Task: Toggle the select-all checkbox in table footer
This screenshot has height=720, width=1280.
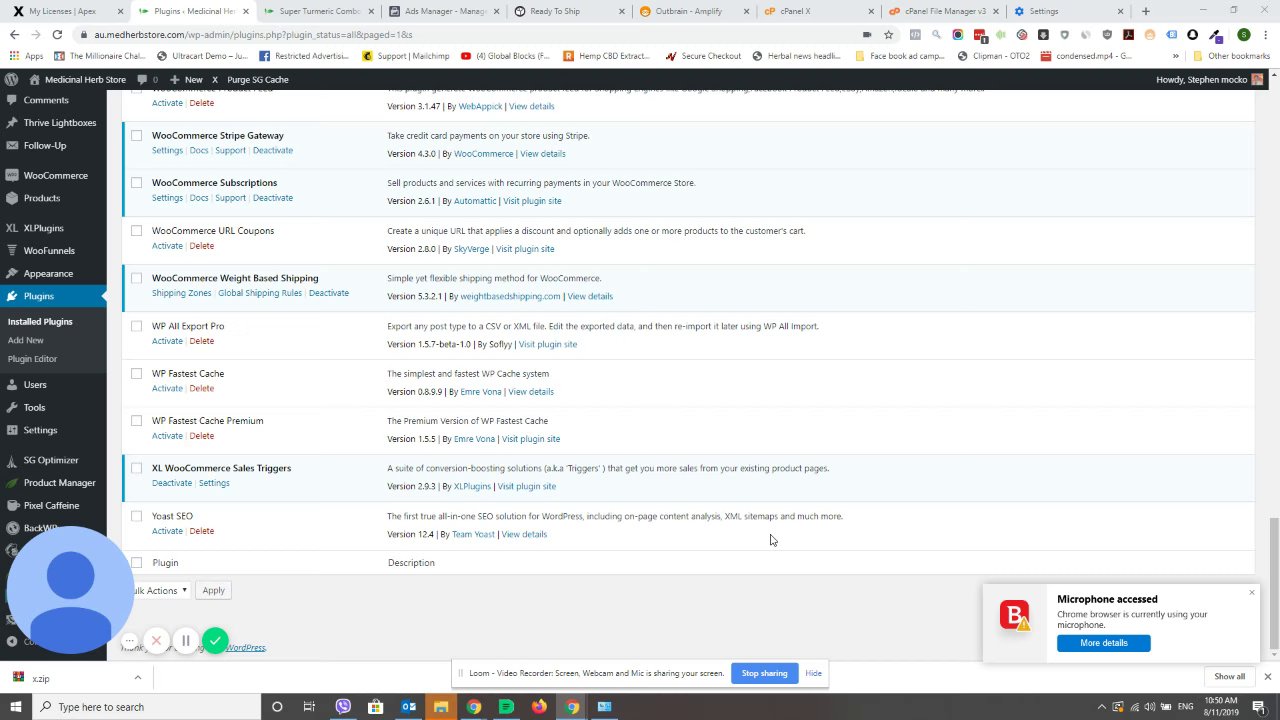Action: point(137,563)
